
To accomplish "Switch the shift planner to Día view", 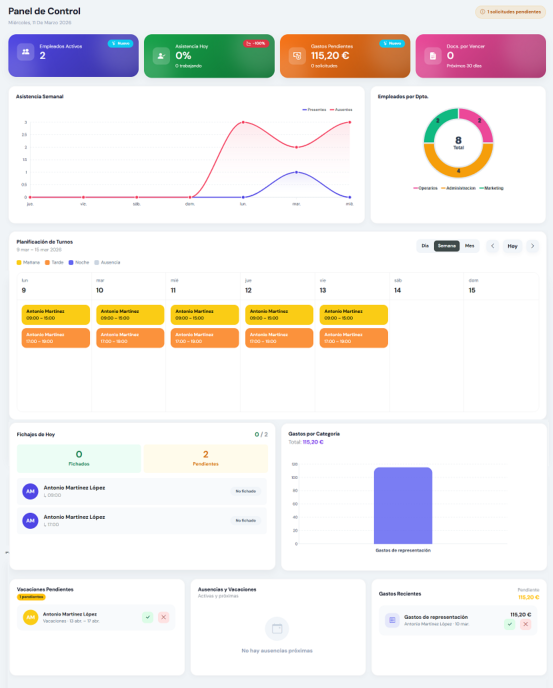I will pos(425,246).
